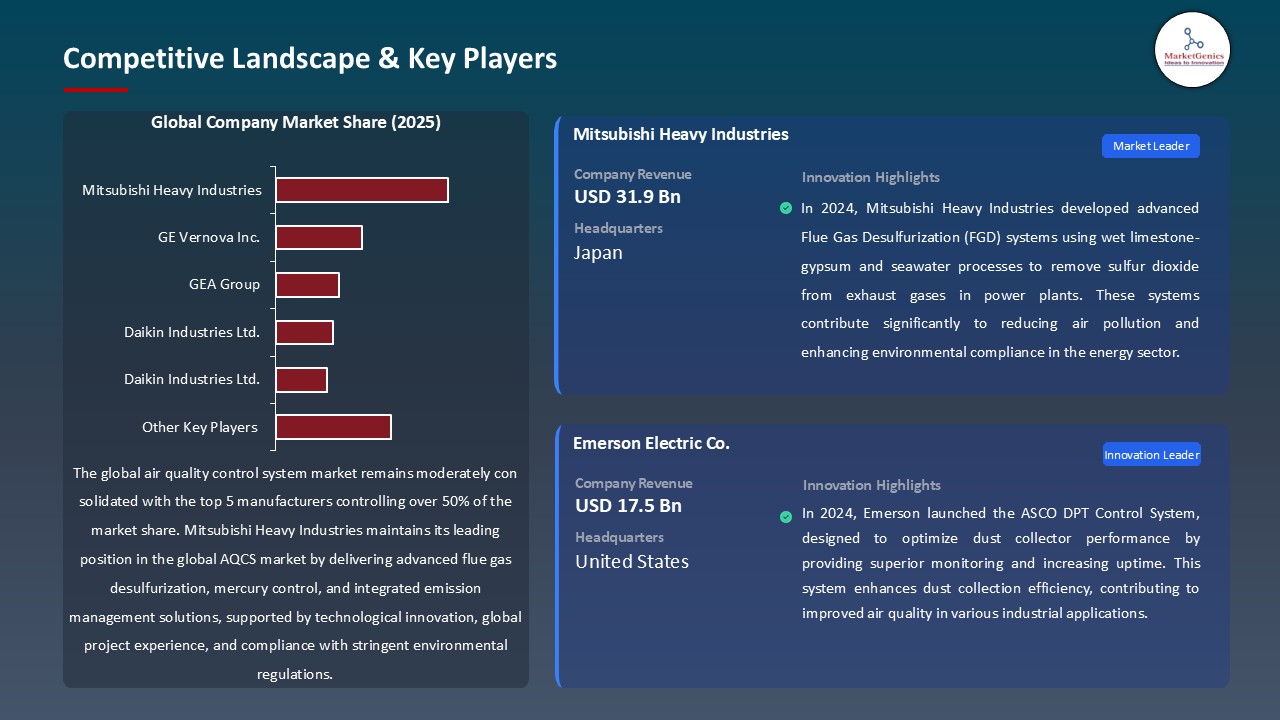Click the red underline below the slide title

coord(96,90)
